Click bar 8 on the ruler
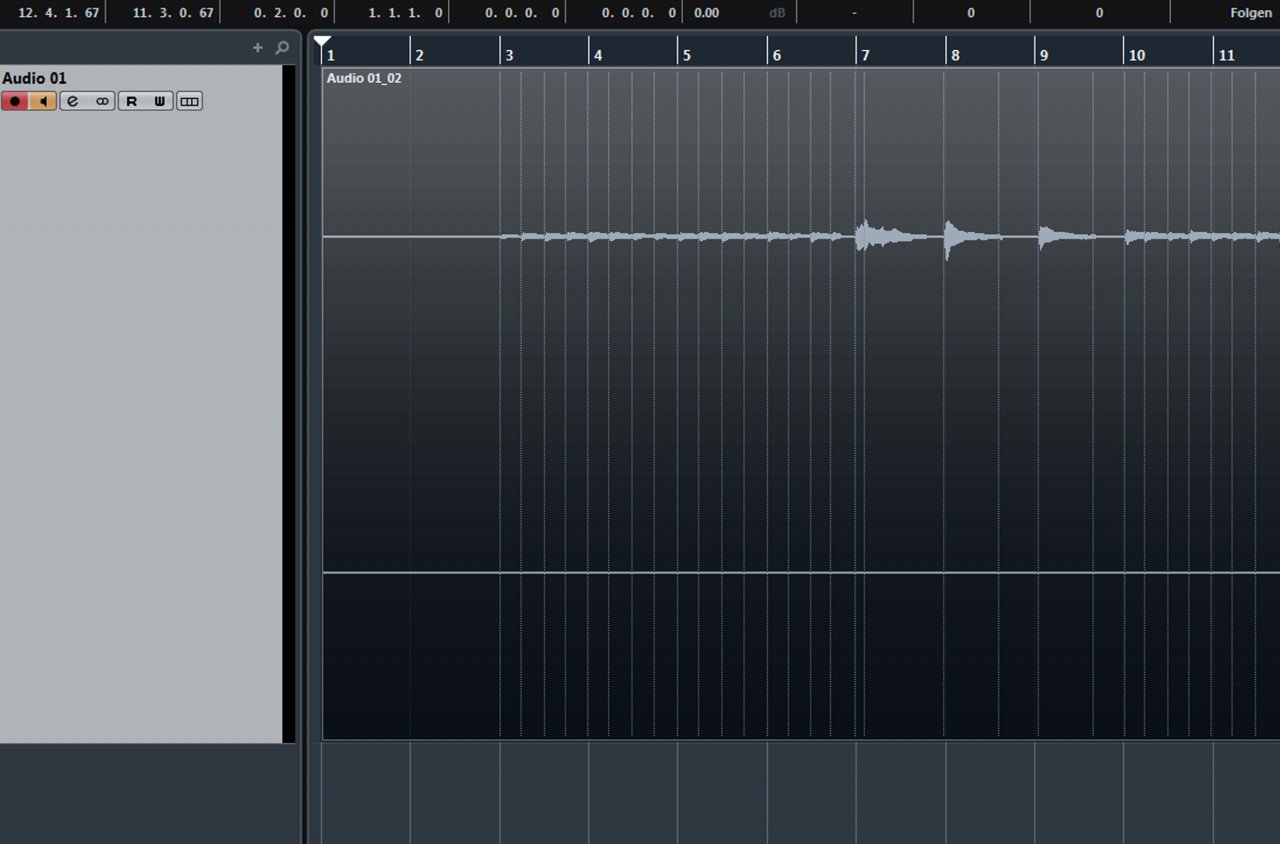1280x844 pixels. tap(955, 55)
